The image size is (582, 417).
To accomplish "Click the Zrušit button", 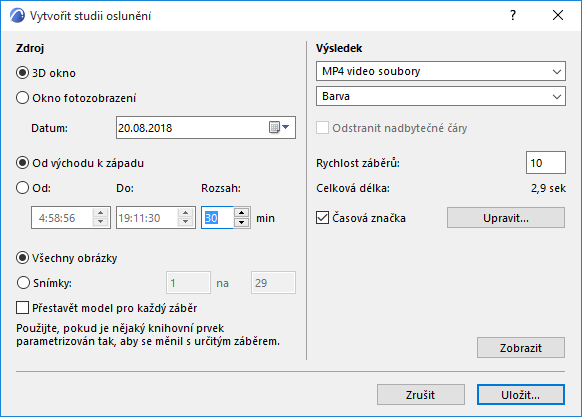I will point(421,394).
